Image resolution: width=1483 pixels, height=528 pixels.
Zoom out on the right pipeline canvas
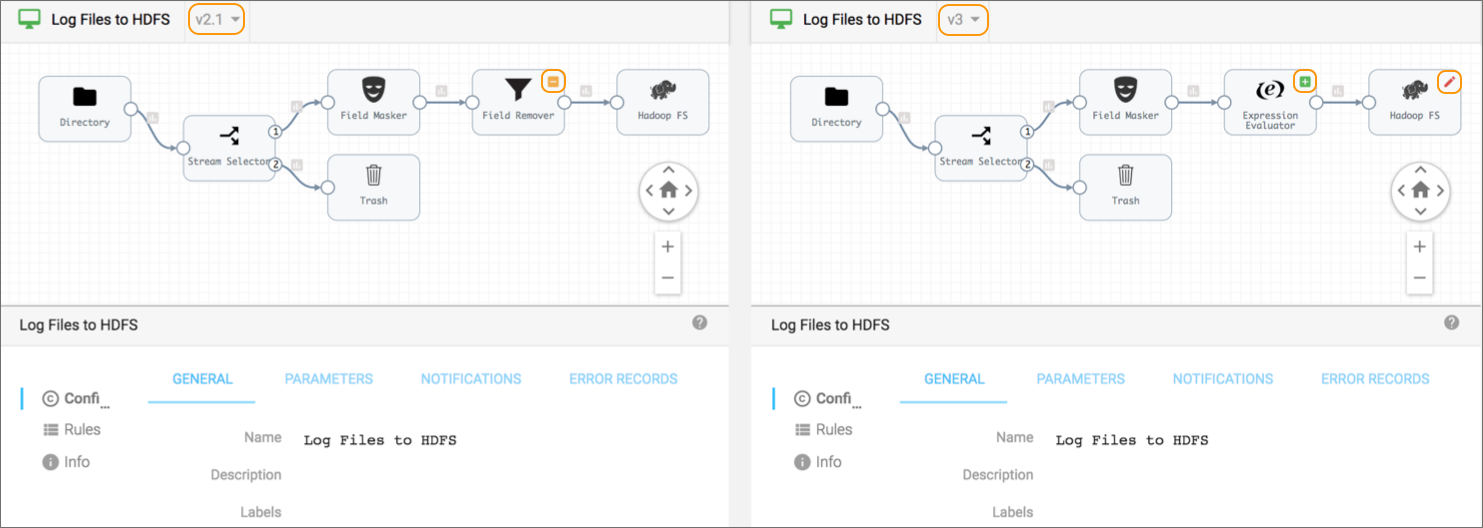point(1419,278)
